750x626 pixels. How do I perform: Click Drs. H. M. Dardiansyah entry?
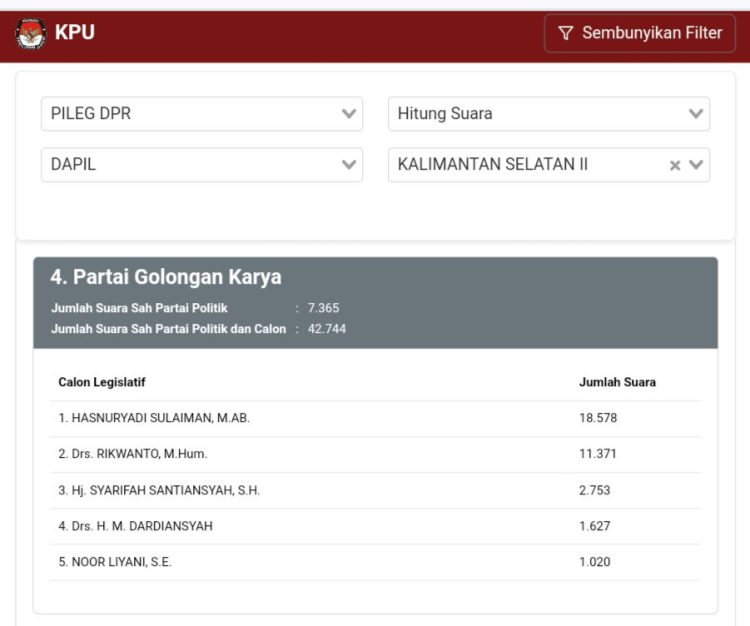(135, 526)
